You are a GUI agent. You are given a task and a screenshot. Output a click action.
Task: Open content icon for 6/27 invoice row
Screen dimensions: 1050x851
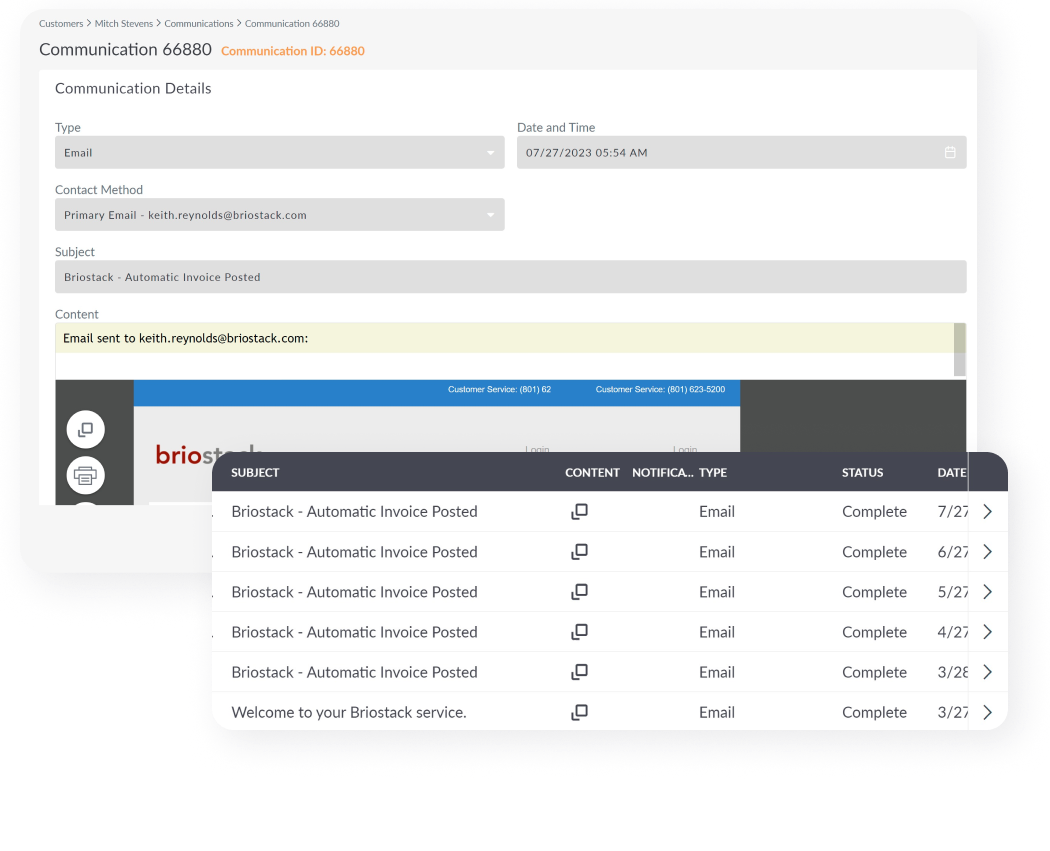579,552
